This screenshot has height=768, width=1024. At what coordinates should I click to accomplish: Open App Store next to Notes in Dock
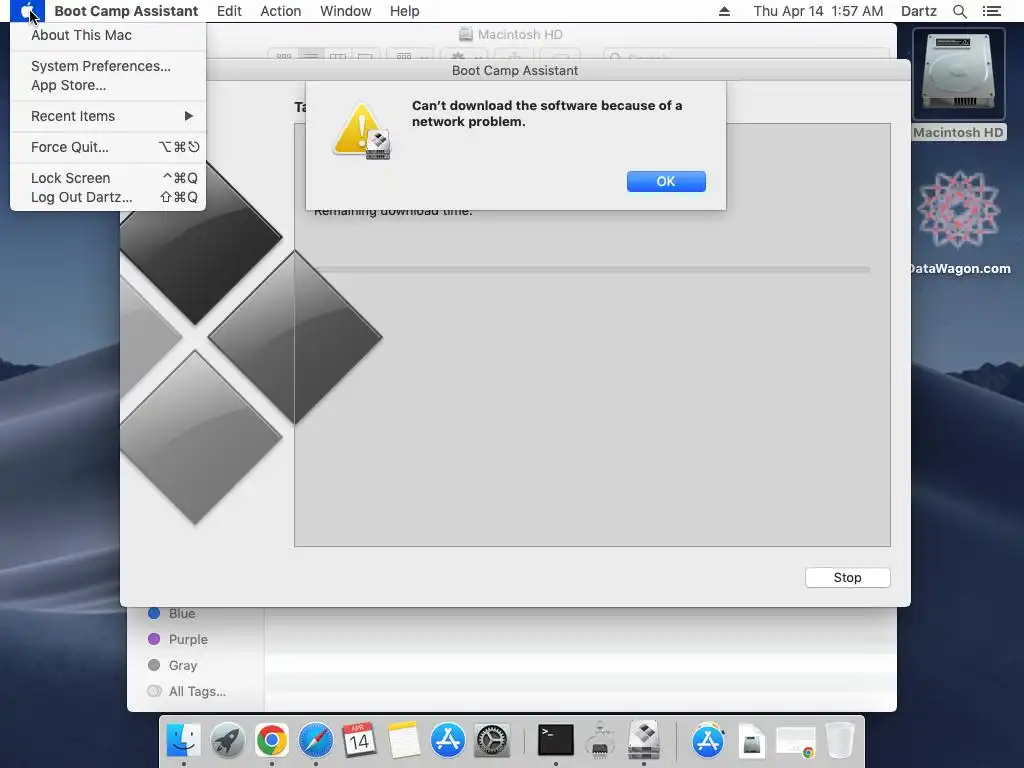[x=447, y=741]
